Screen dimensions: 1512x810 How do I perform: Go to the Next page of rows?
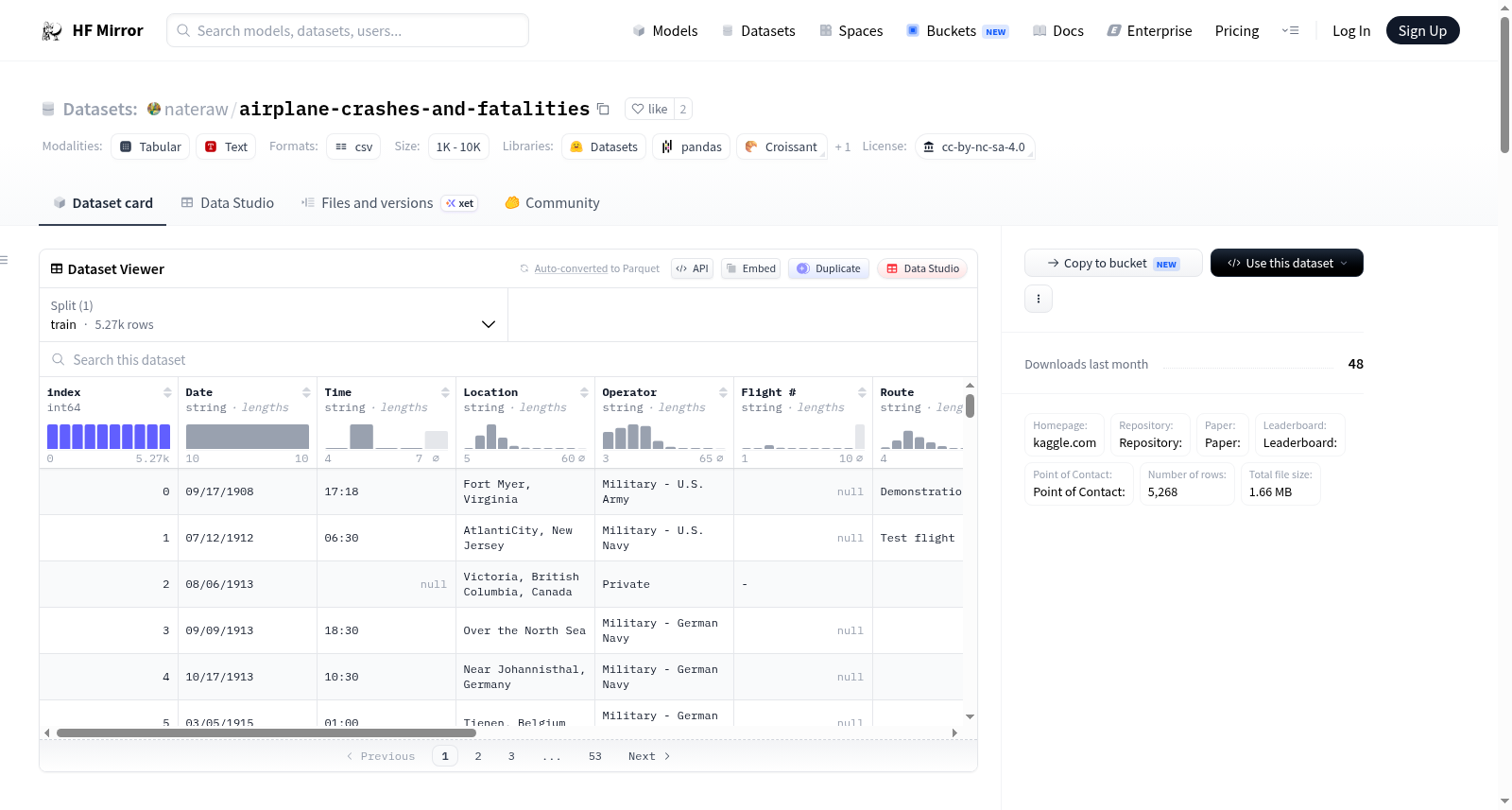click(649, 756)
